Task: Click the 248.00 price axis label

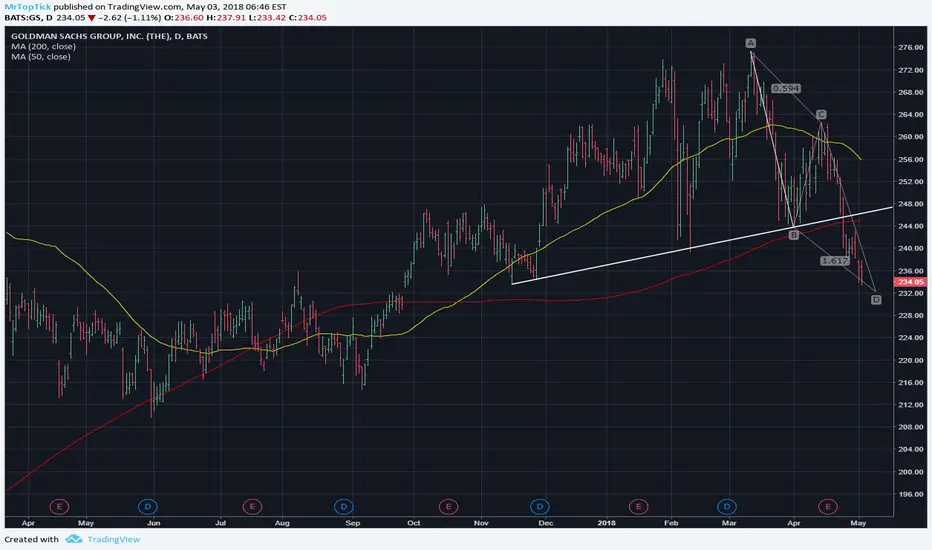Action: click(911, 204)
